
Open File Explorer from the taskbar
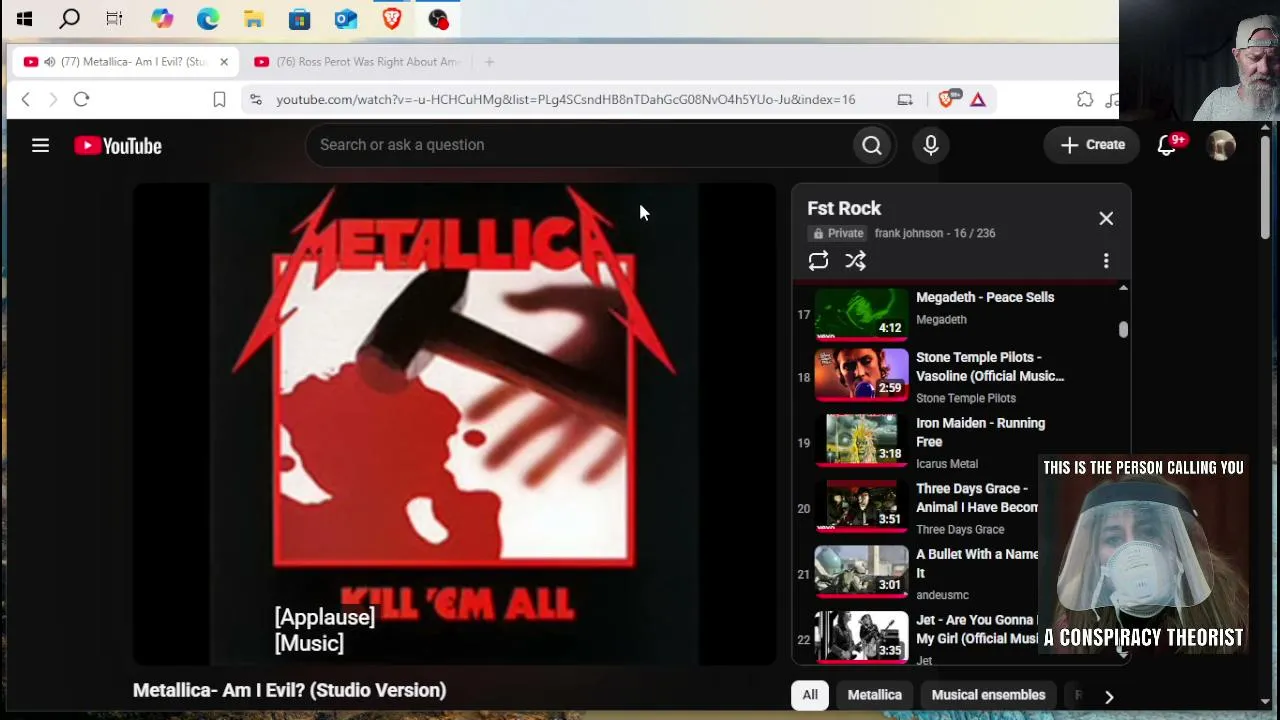(x=254, y=18)
